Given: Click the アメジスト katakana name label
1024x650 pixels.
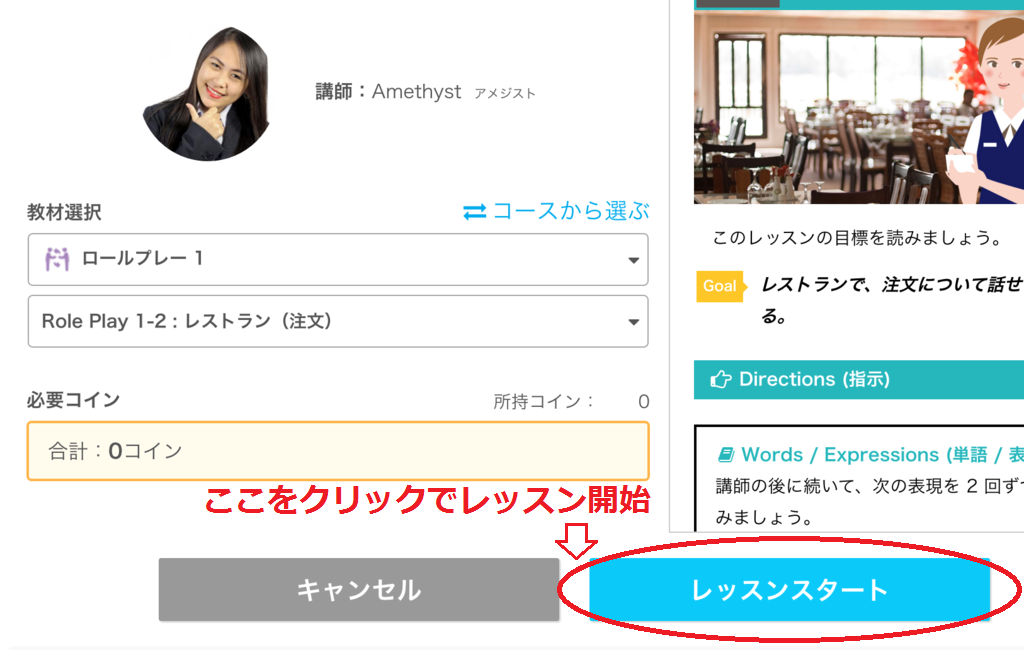Looking at the screenshot, I should [x=504, y=93].
